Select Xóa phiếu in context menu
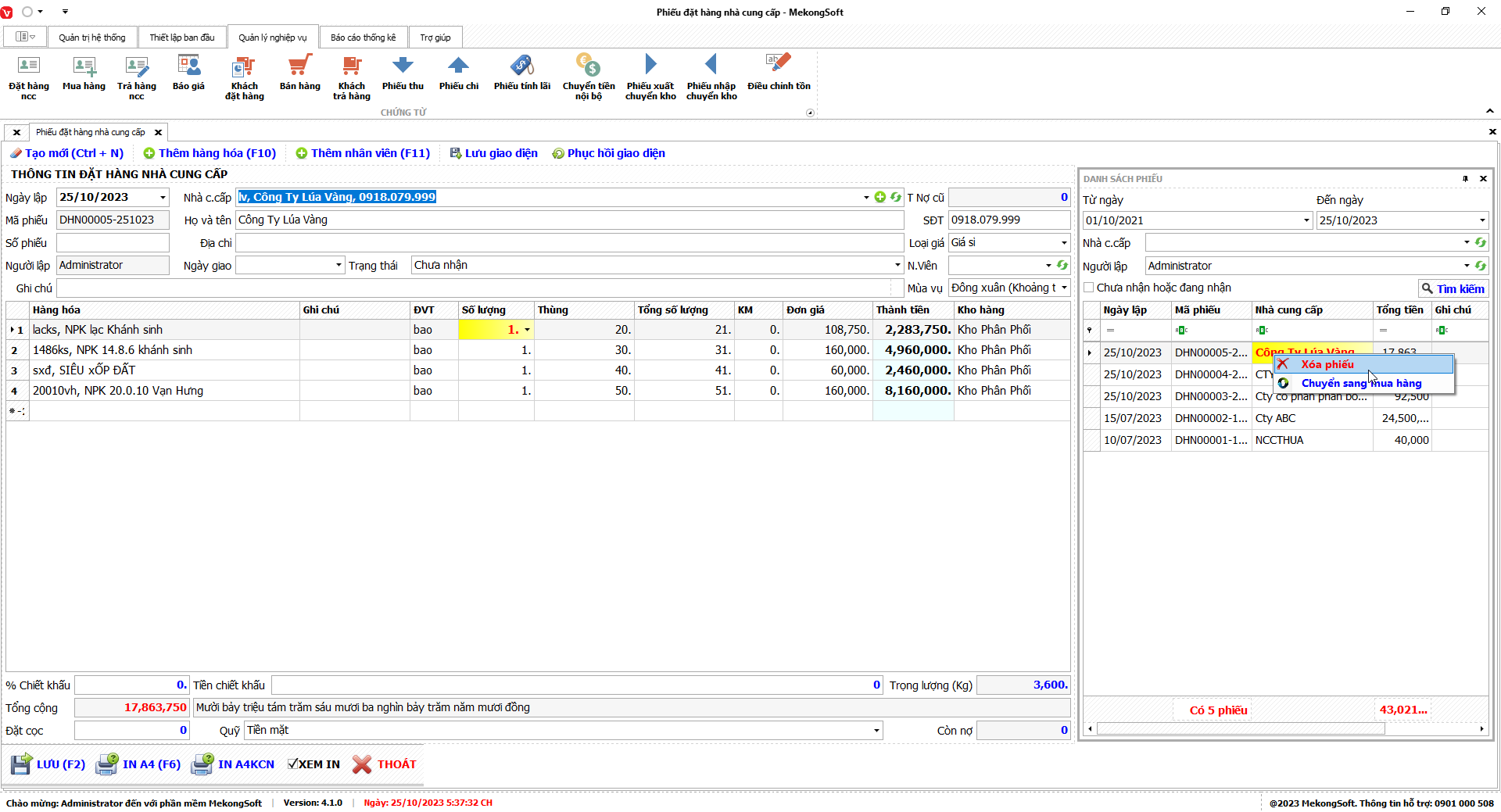This screenshot has height=812, width=1501. (x=1327, y=364)
